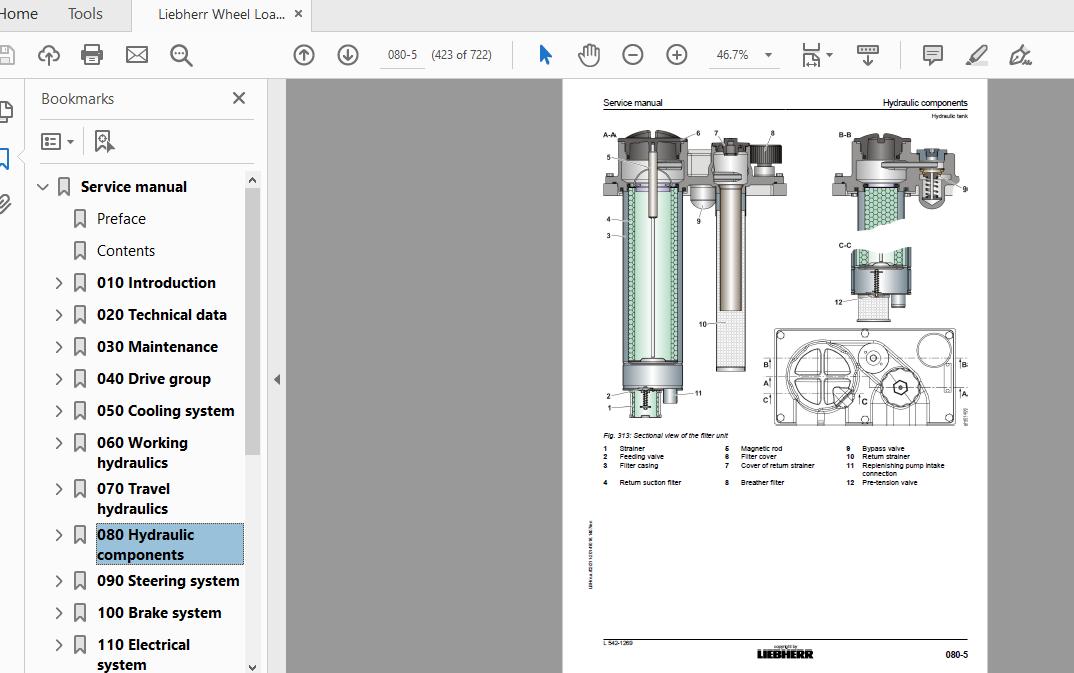Open the find text magnifier icon
Viewport: 1074px width, 673px height.
point(182,55)
